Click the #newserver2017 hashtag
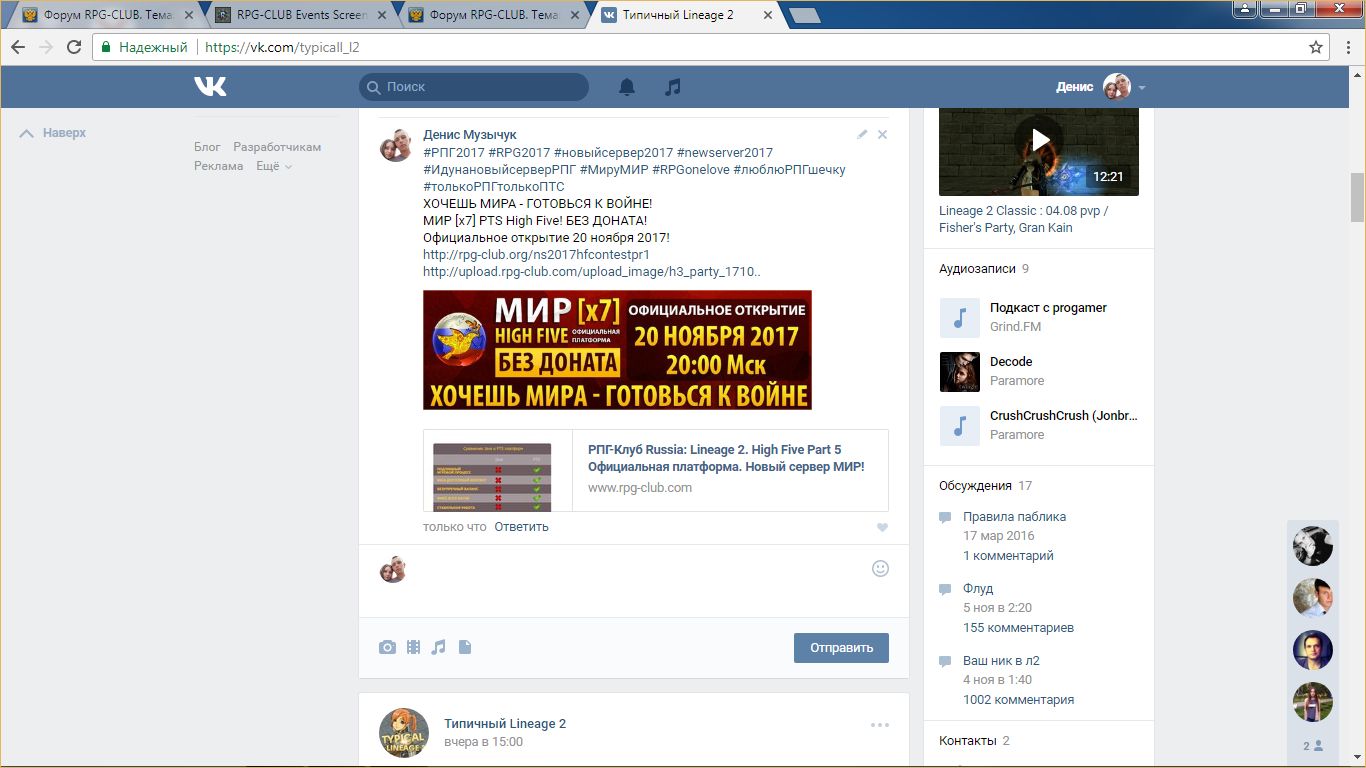1366x768 pixels. pos(725,152)
